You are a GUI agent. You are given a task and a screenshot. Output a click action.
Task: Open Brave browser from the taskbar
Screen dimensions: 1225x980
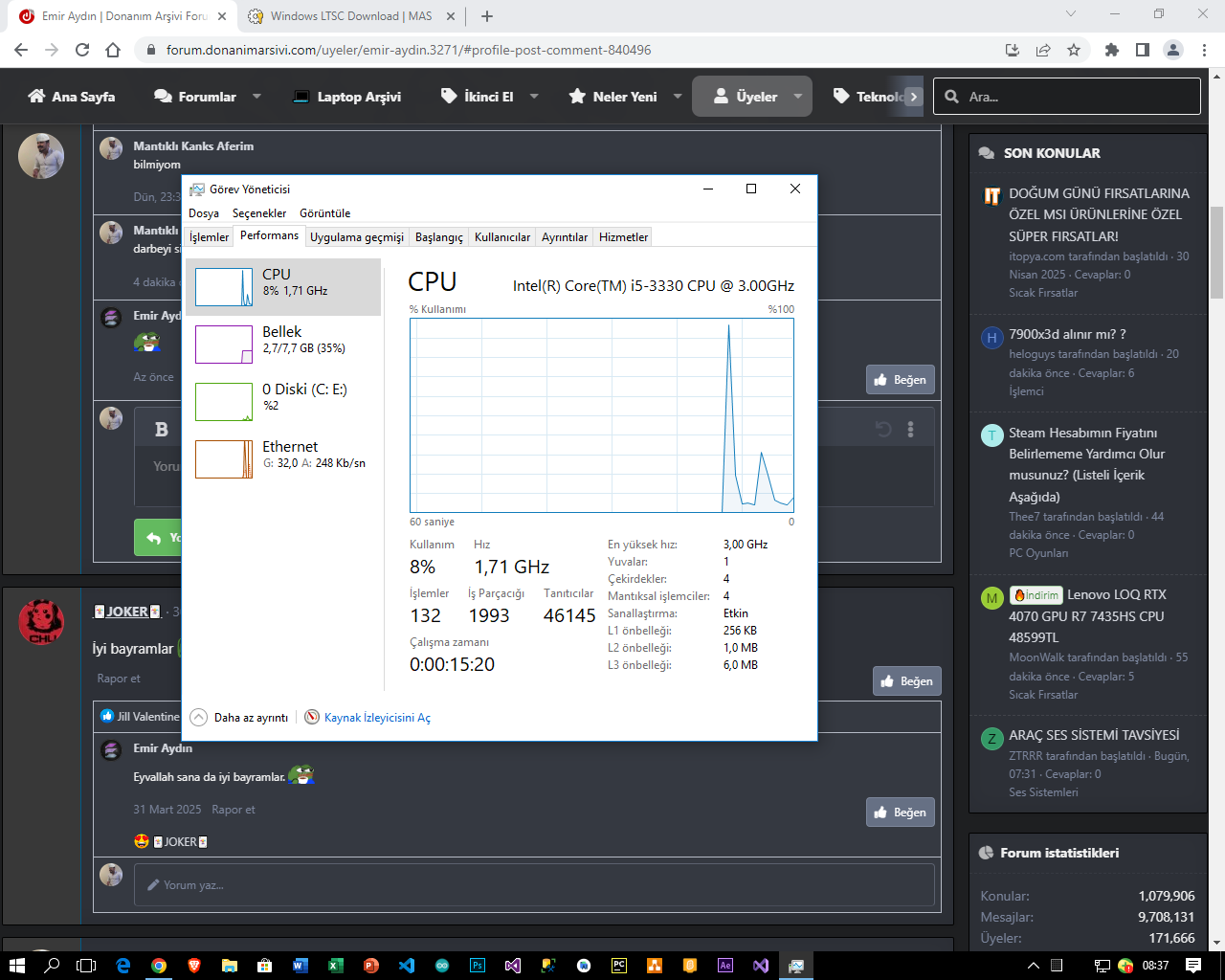pos(194,966)
